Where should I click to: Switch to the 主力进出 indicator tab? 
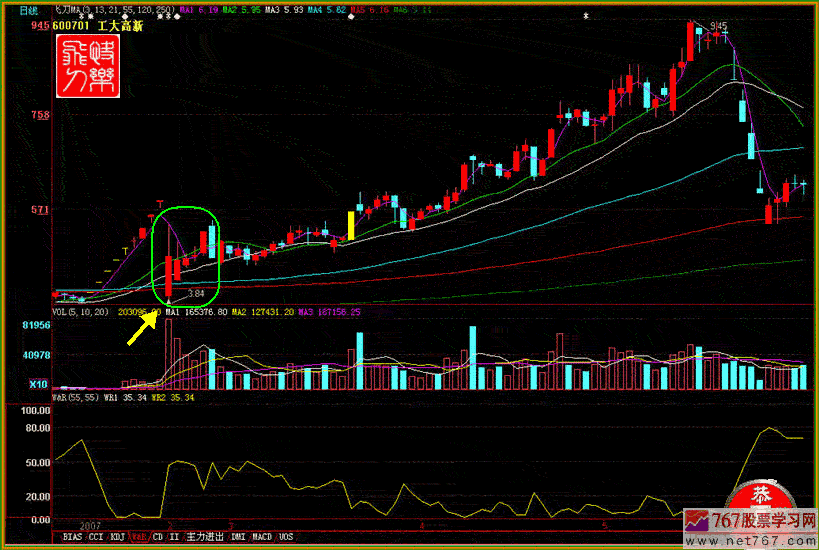205,537
